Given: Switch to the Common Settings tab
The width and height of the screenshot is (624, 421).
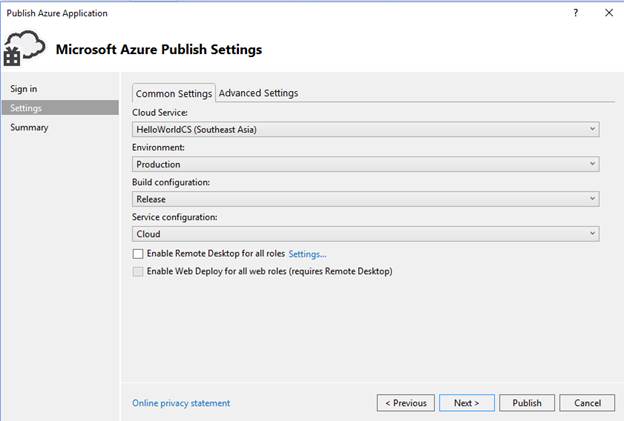Looking at the screenshot, I should click(x=174, y=94).
